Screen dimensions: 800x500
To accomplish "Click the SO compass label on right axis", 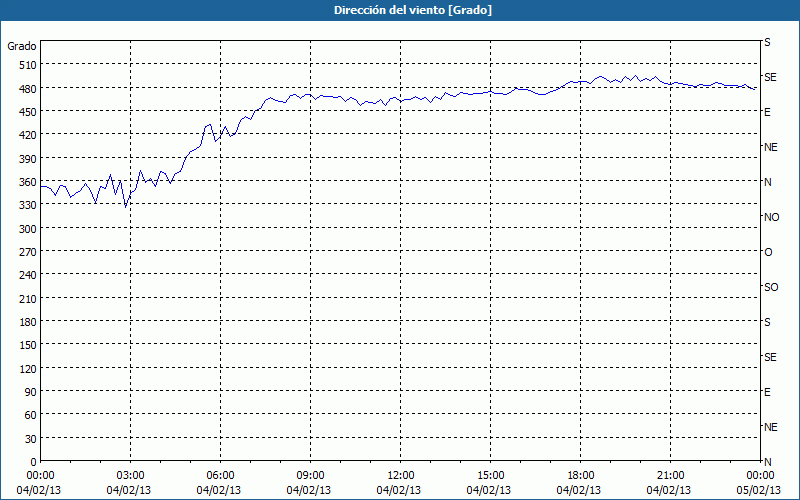I will [x=771, y=288].
